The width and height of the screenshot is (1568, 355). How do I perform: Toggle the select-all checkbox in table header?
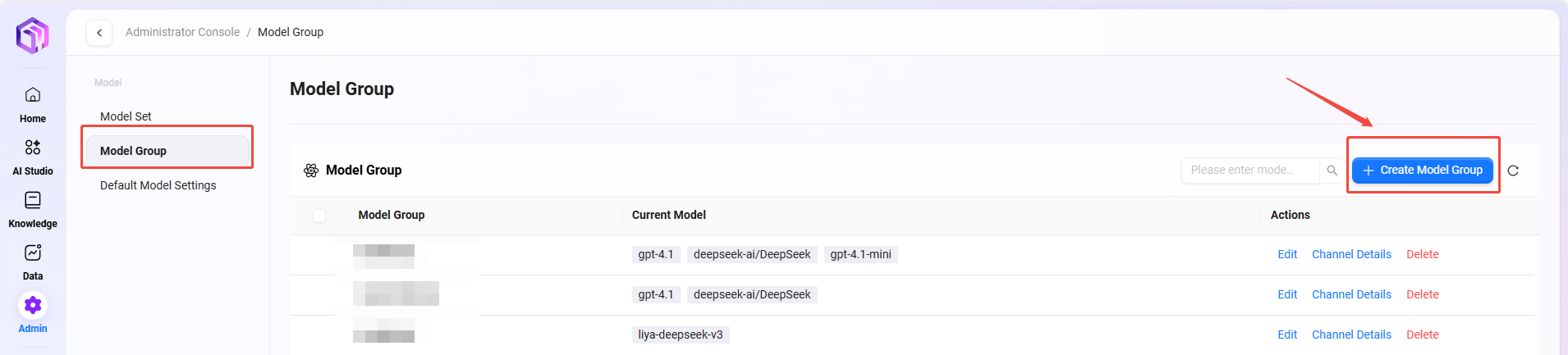[319, 216]
